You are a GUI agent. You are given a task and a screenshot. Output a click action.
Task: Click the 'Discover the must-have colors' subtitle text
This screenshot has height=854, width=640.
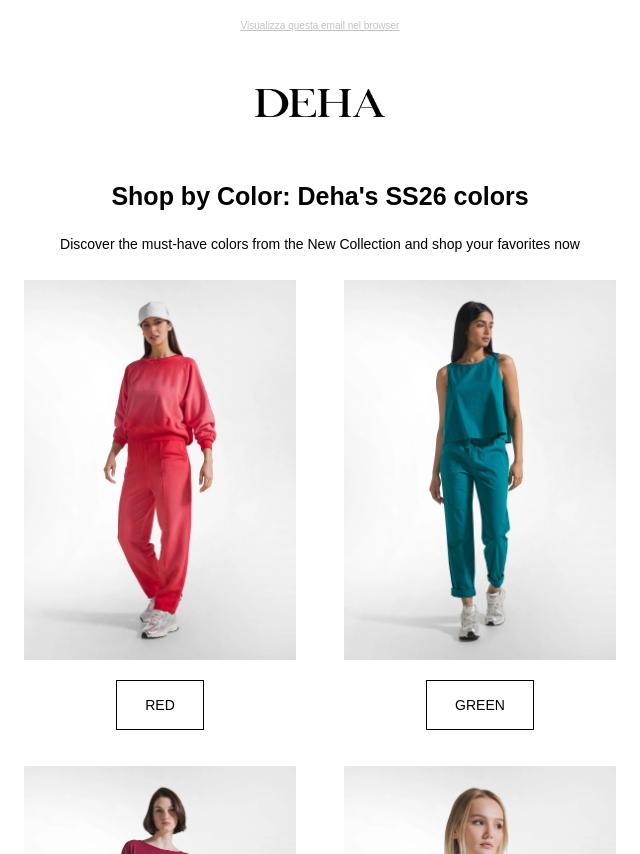pyautogui.click(x=320, y=244)
